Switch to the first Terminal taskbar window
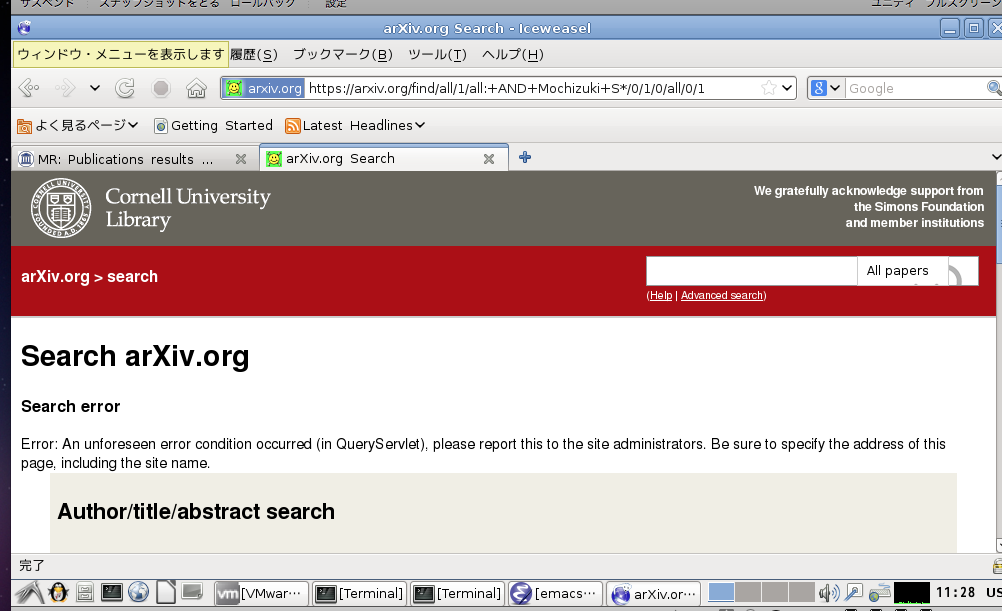Viewport: 1002px width, 611px height. 360,593
